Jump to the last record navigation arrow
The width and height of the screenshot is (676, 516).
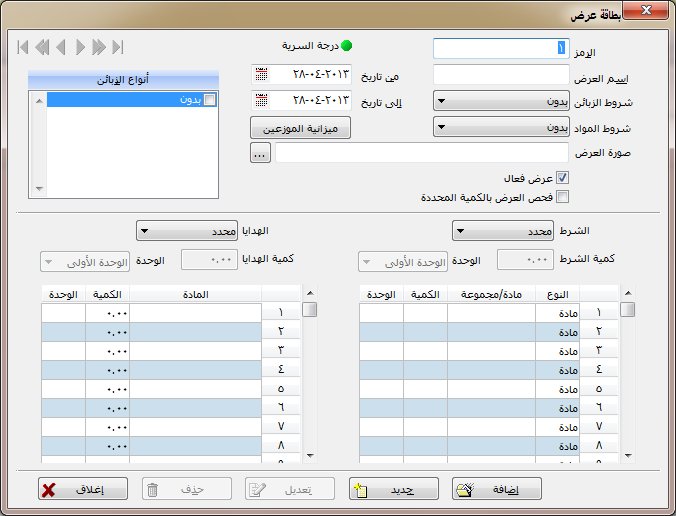[117, 47]
